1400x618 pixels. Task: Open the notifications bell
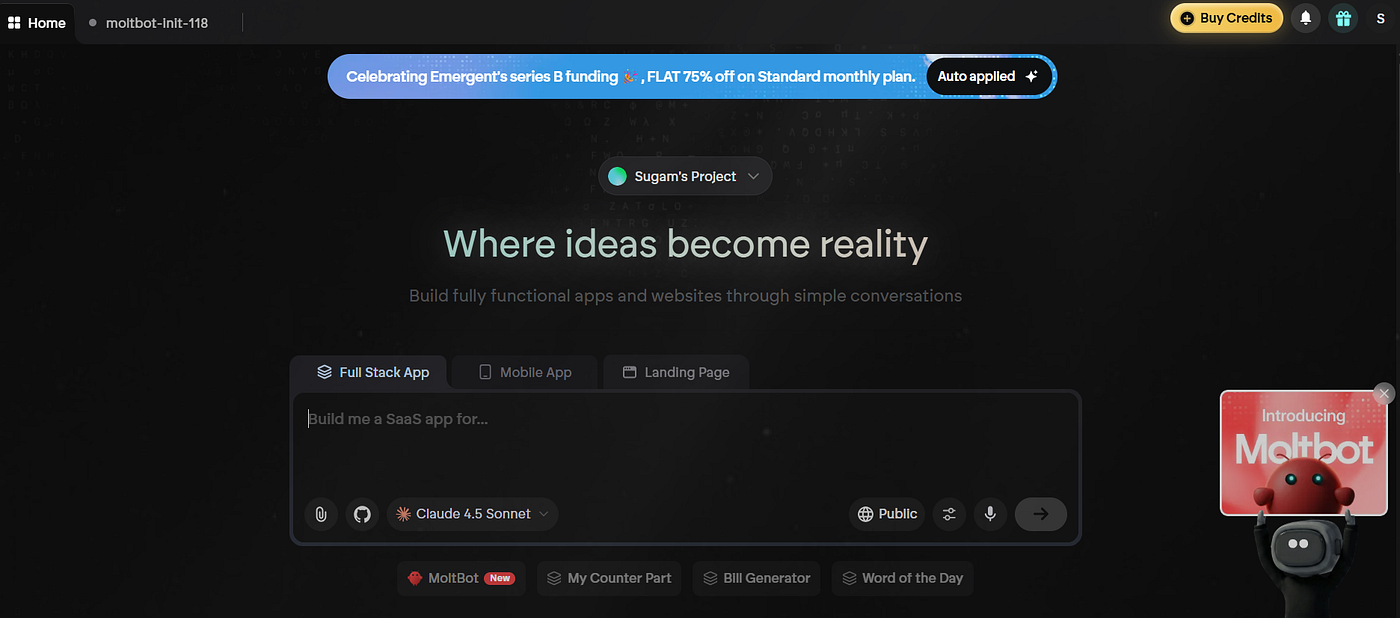coord(1305,18)
